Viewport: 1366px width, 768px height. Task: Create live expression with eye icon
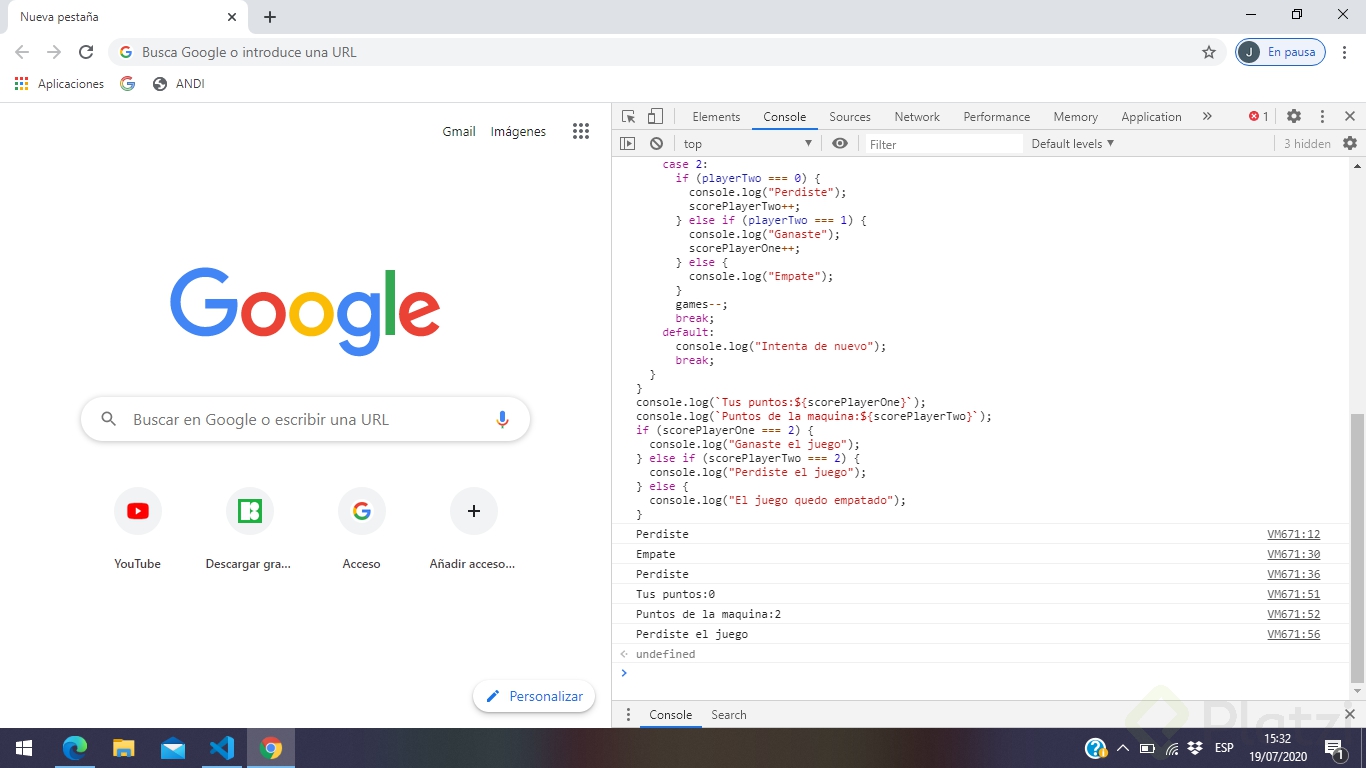[x=840, y=144]
